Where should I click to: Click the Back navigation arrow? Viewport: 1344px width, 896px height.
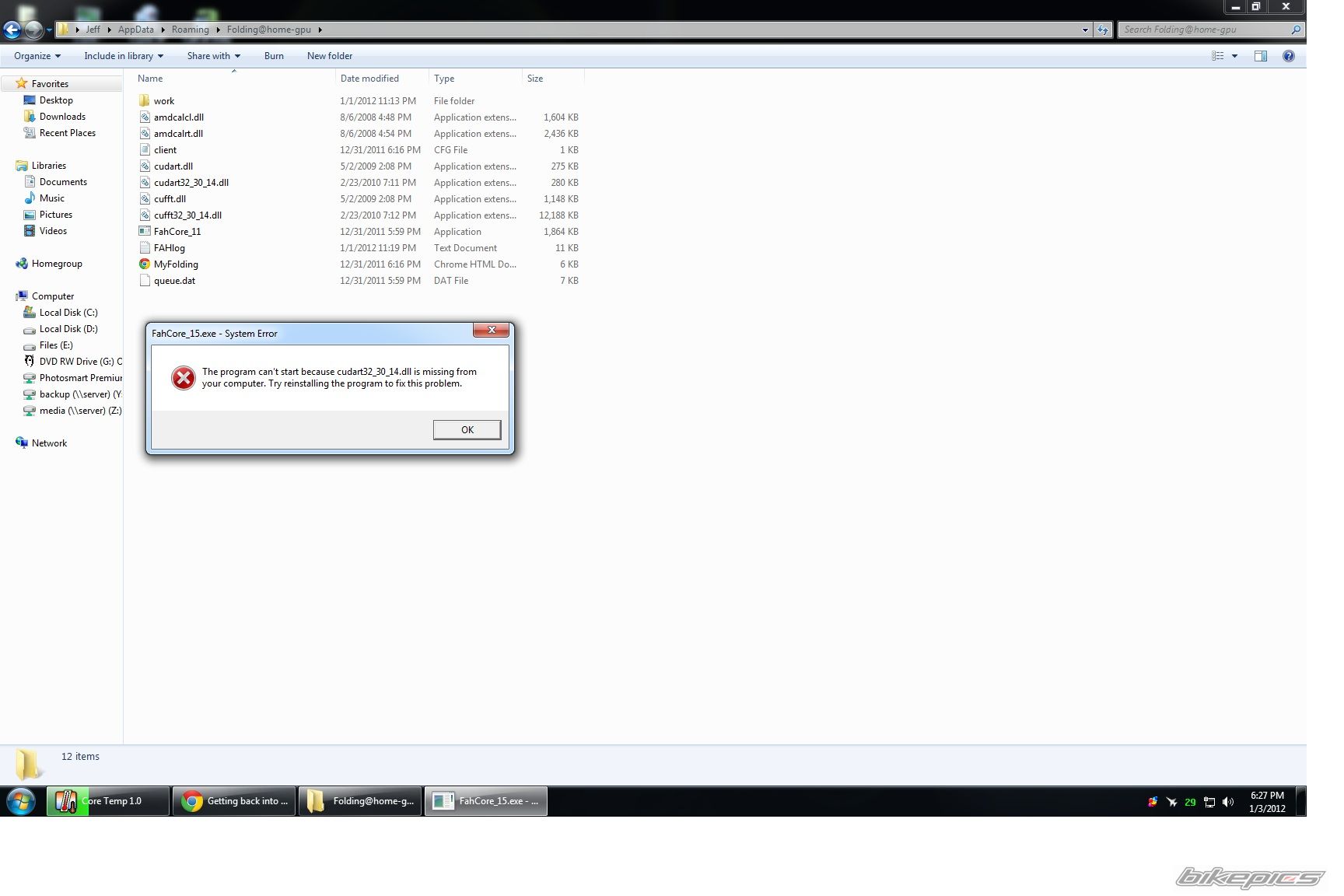(x=12, y=30)
